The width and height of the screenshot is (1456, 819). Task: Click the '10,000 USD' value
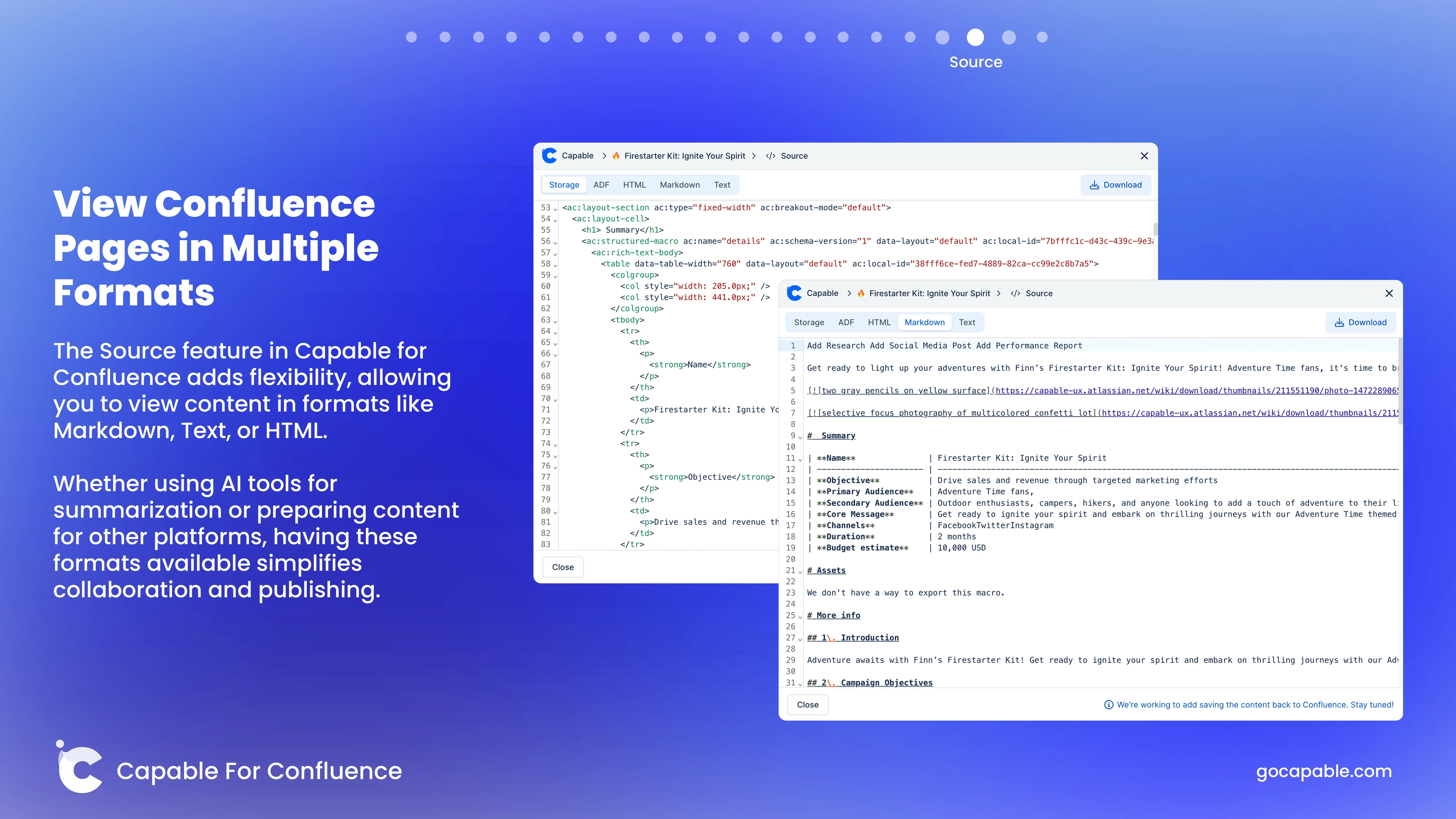(961, 548)
